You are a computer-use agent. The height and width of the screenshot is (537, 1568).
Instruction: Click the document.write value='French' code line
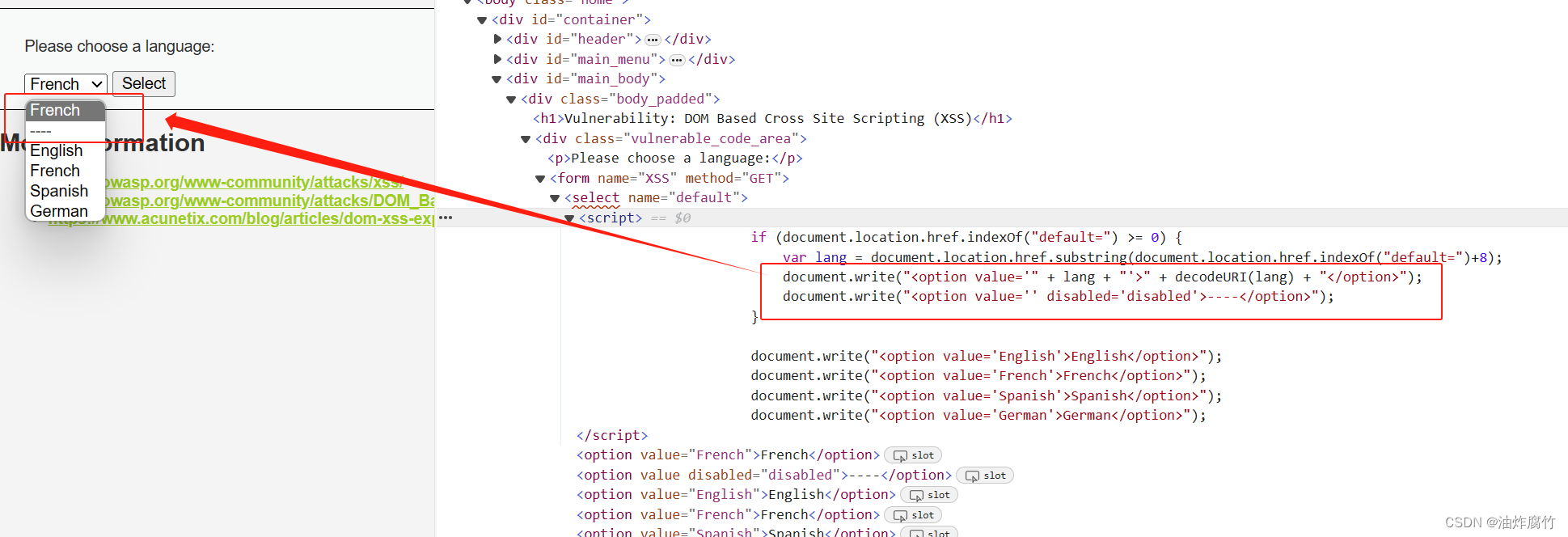pos(978,376)
